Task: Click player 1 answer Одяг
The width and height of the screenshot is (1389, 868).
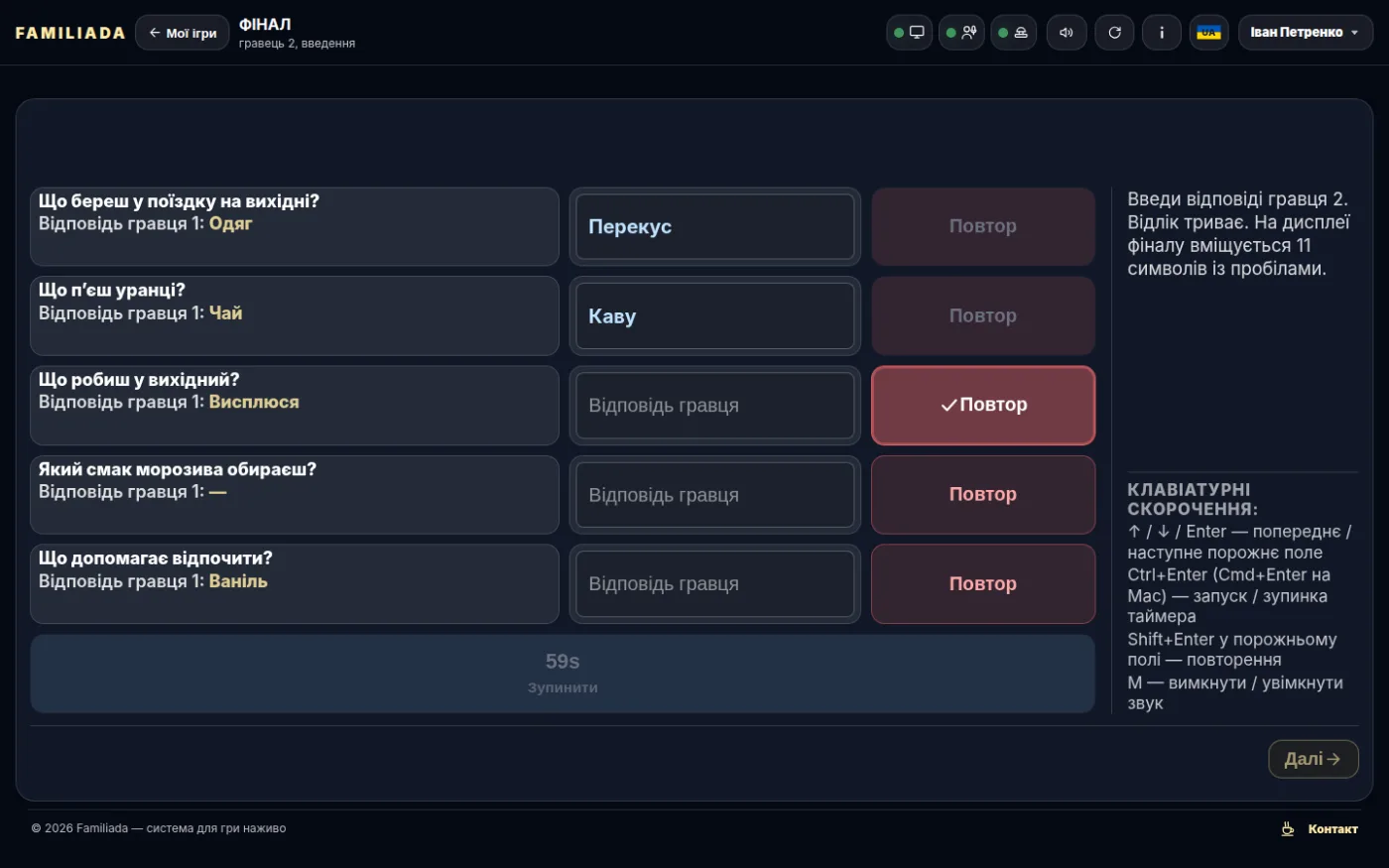Action: pos(230,224)
